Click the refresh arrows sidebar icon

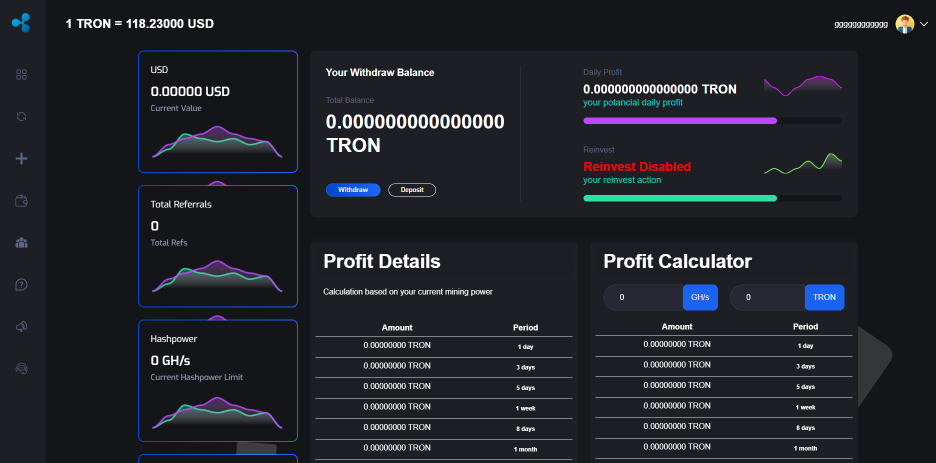[21, 117]
